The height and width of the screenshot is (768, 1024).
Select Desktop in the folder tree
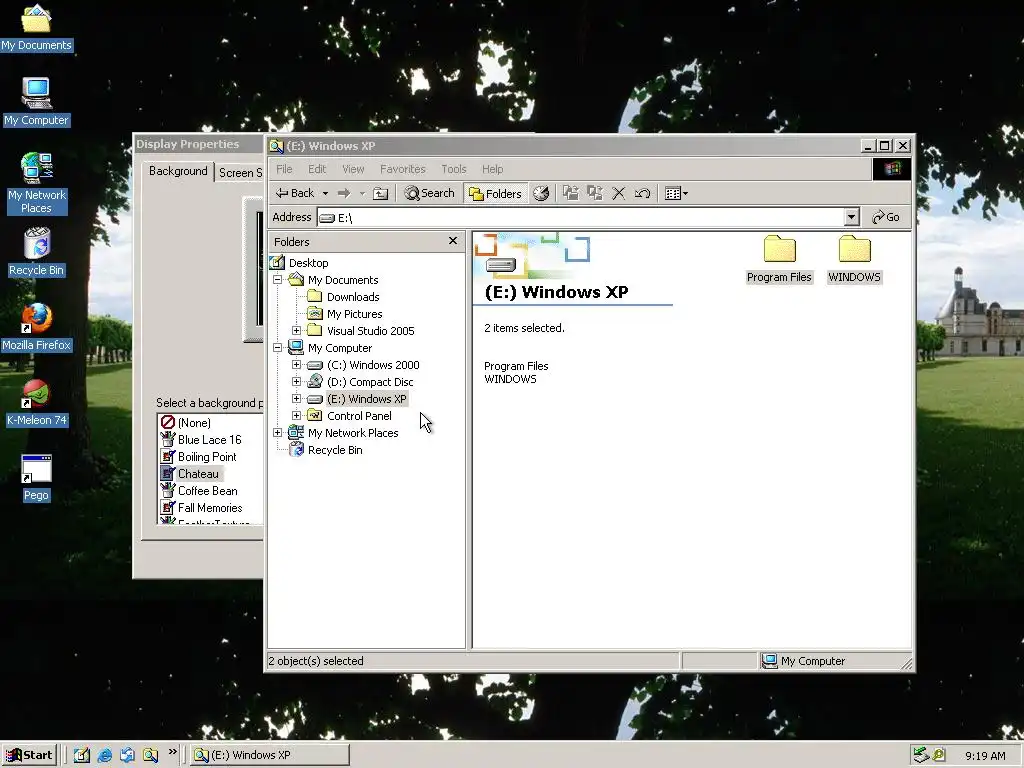308,263
